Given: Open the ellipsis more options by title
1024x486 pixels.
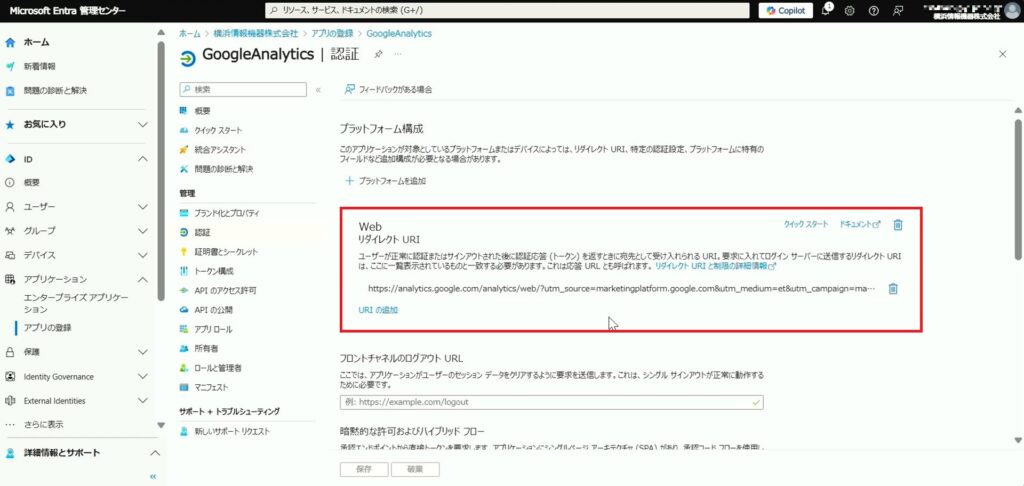Looking at the screenshot, I should (397, 55).
